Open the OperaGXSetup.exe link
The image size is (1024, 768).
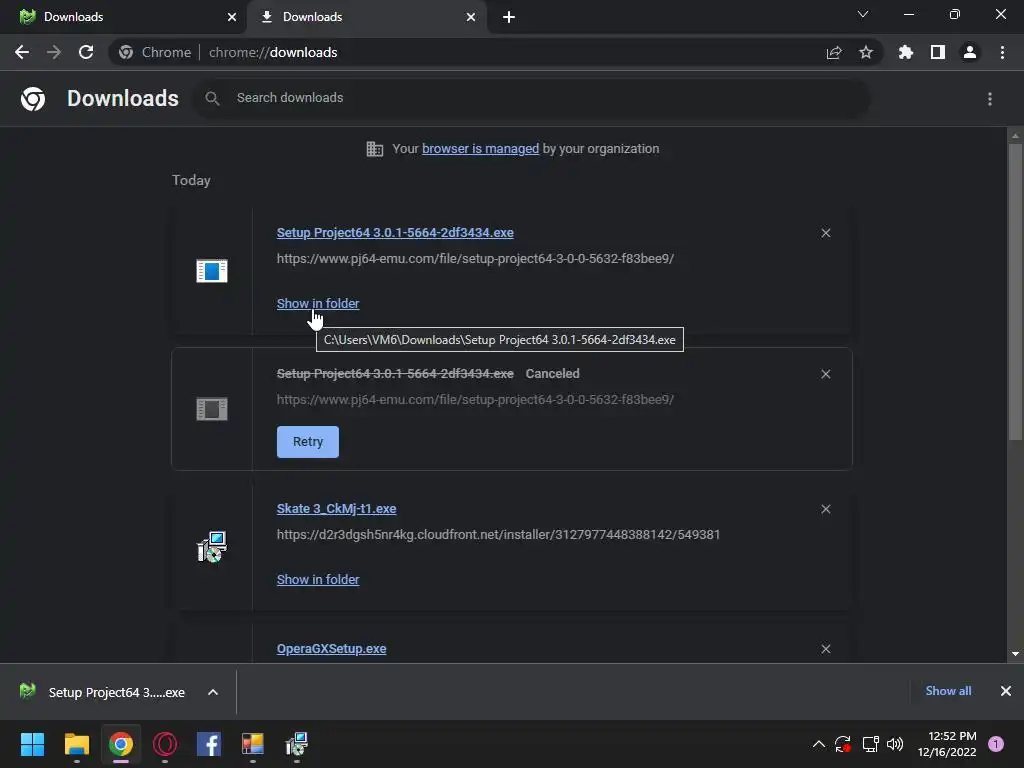tap(332, 649)
